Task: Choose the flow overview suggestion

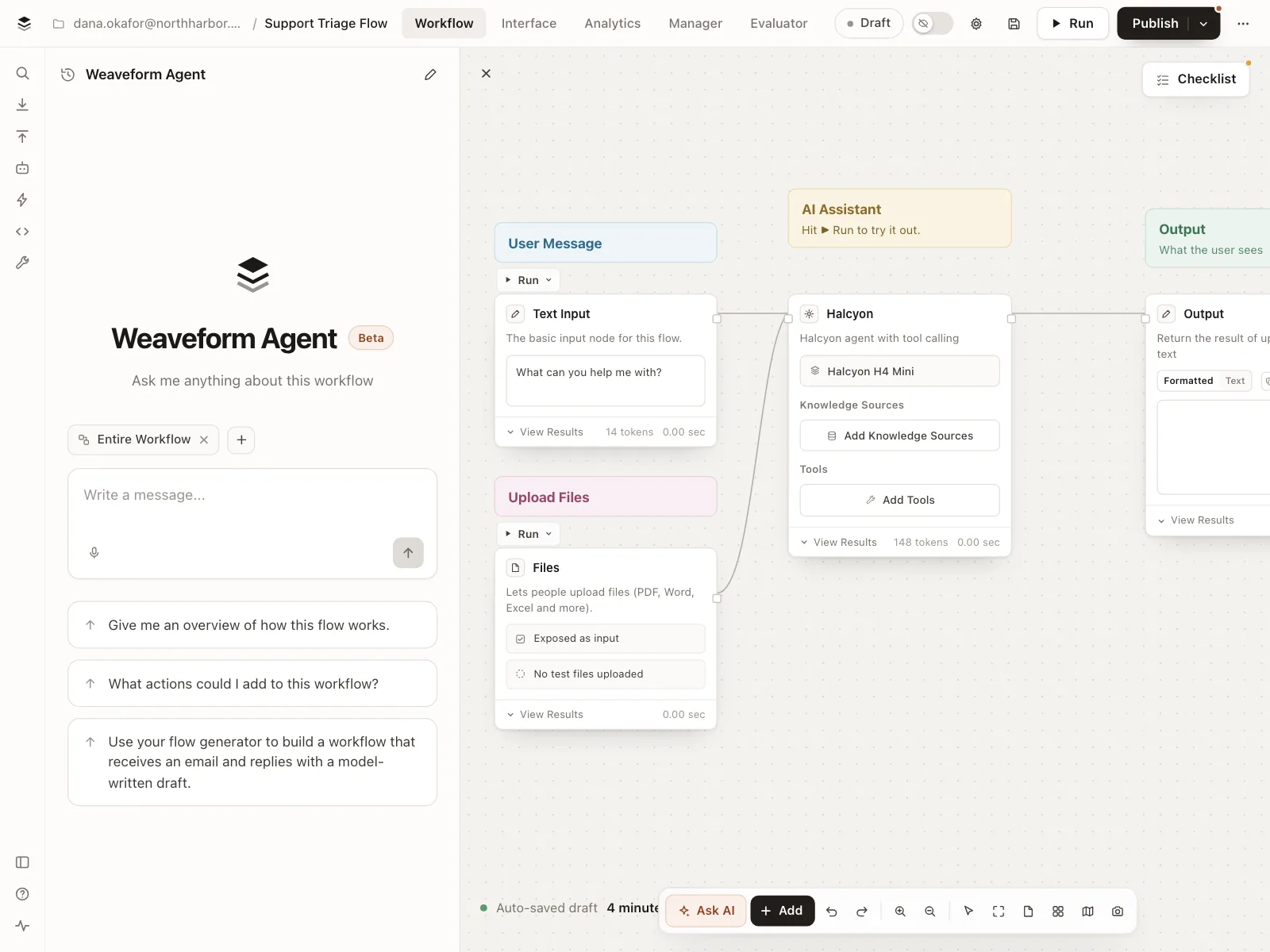Action: 252,625
